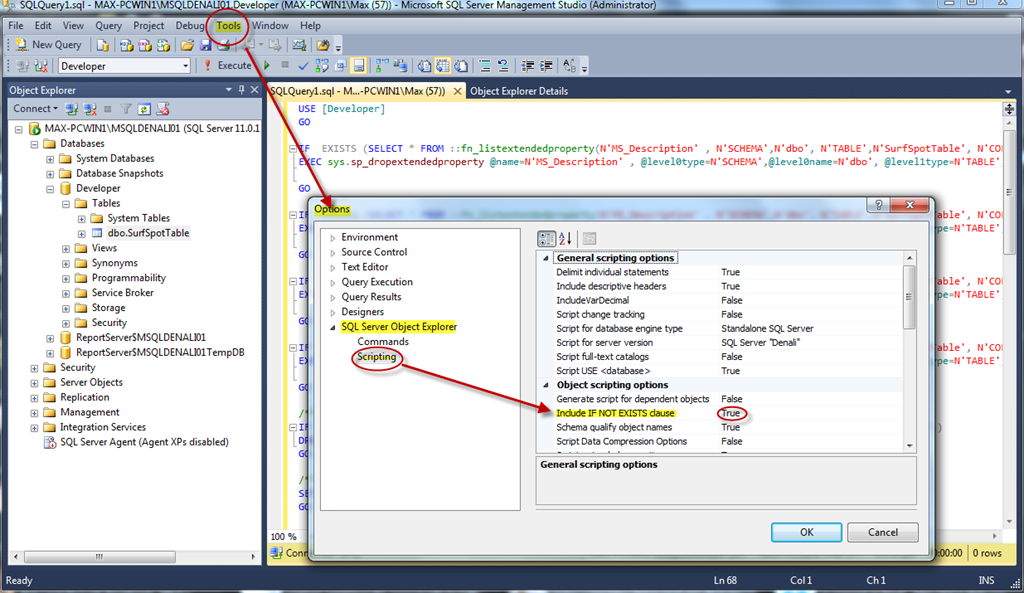Open the Window menu
This screenshot has height=593, width=1024.
click(x=270, y=25)
